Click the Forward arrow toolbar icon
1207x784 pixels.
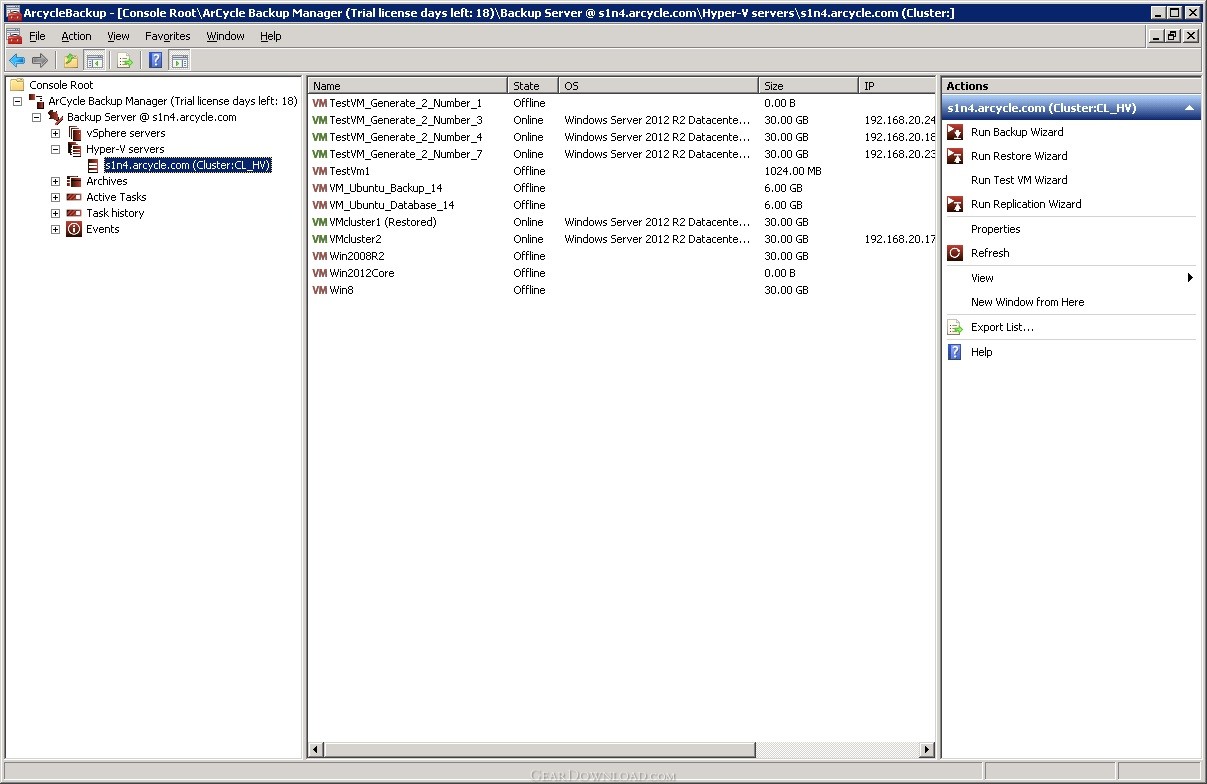[40, 61]
